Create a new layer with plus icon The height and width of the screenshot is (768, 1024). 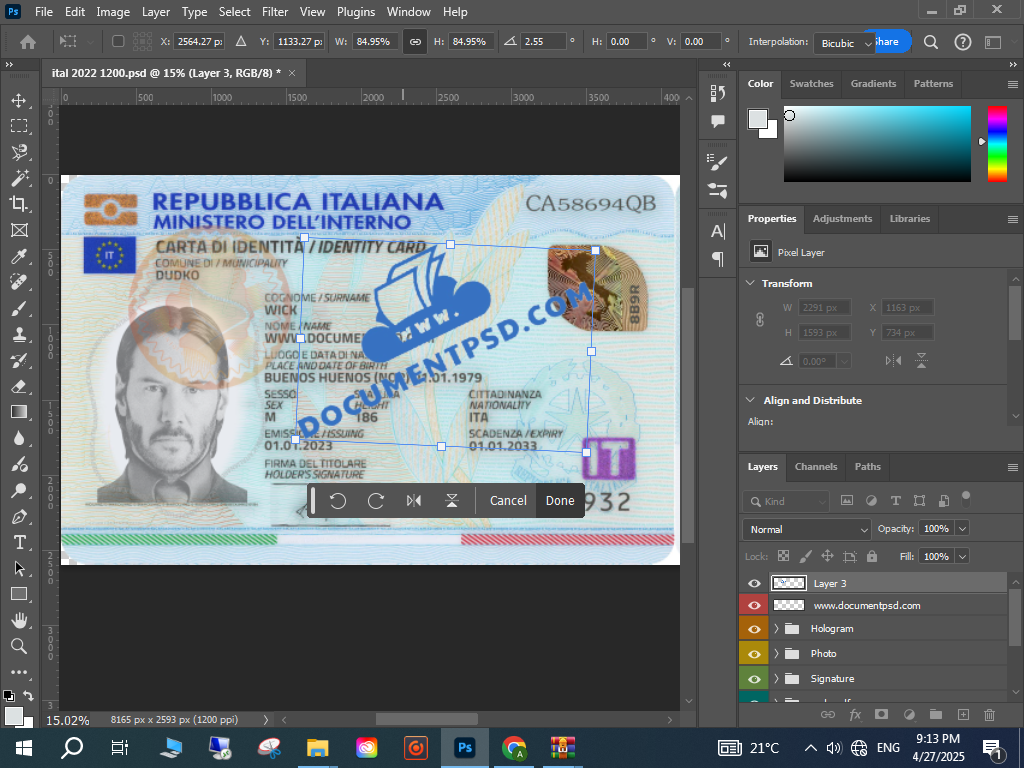click(x=963, y=714)
